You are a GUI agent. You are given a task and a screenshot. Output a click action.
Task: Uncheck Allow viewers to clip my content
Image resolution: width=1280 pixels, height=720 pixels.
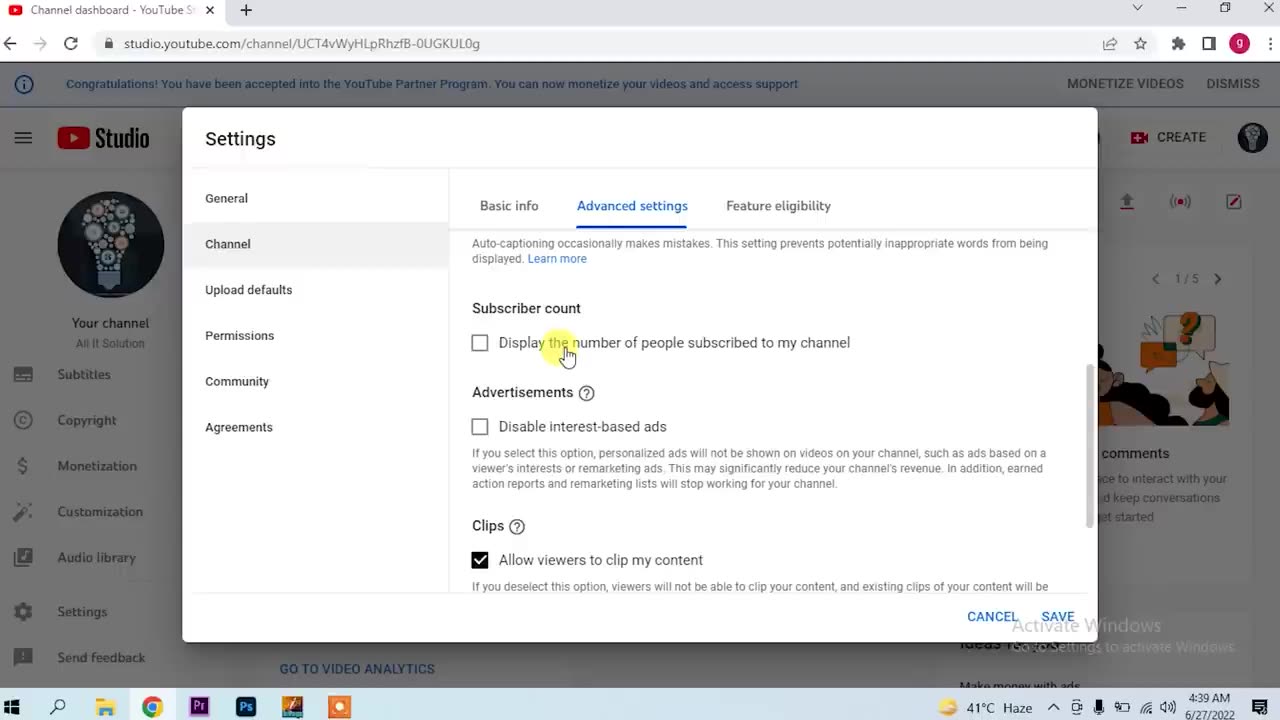point(480,560)
